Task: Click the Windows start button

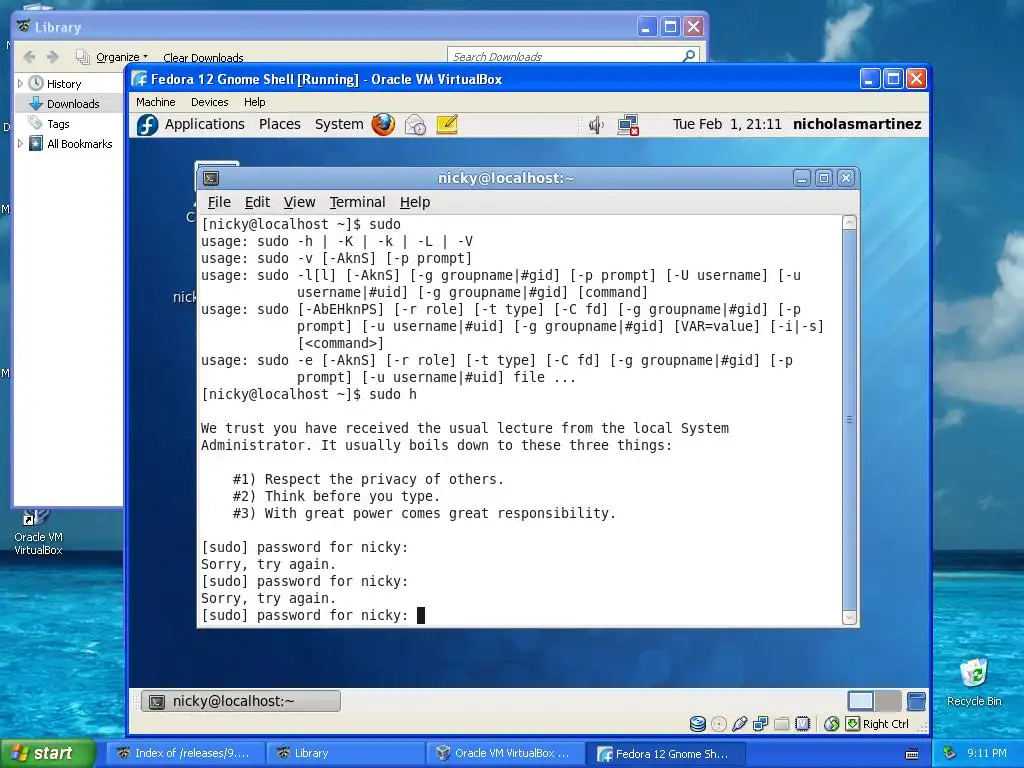Action: 48,753
